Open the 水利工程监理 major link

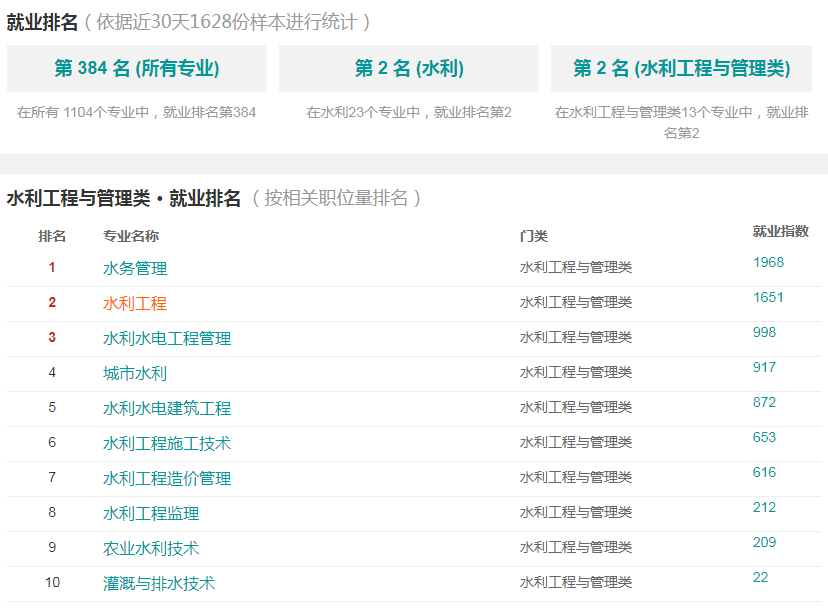point(151,513)
